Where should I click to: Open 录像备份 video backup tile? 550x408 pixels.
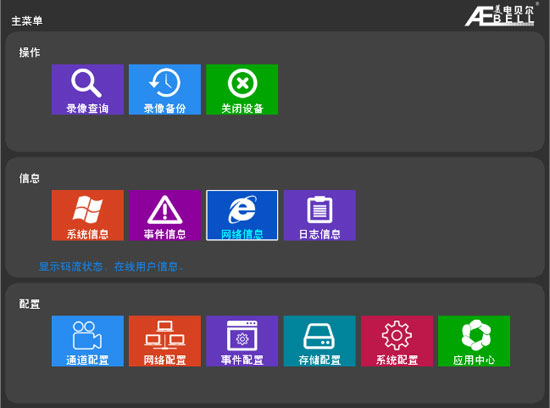click(165, 89)
